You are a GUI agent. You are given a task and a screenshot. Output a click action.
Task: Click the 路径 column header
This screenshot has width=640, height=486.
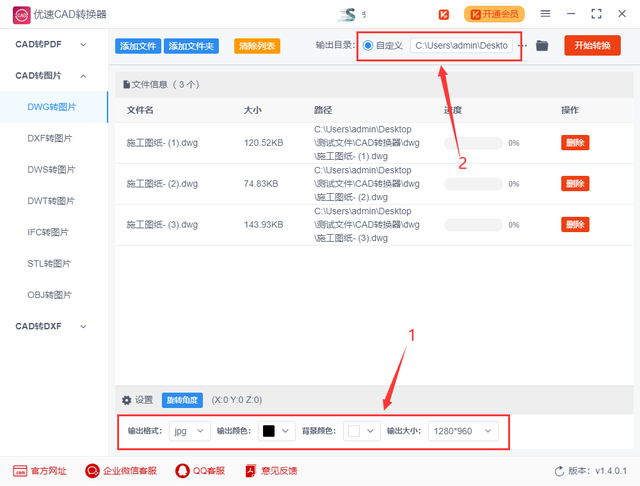point(323,110)
